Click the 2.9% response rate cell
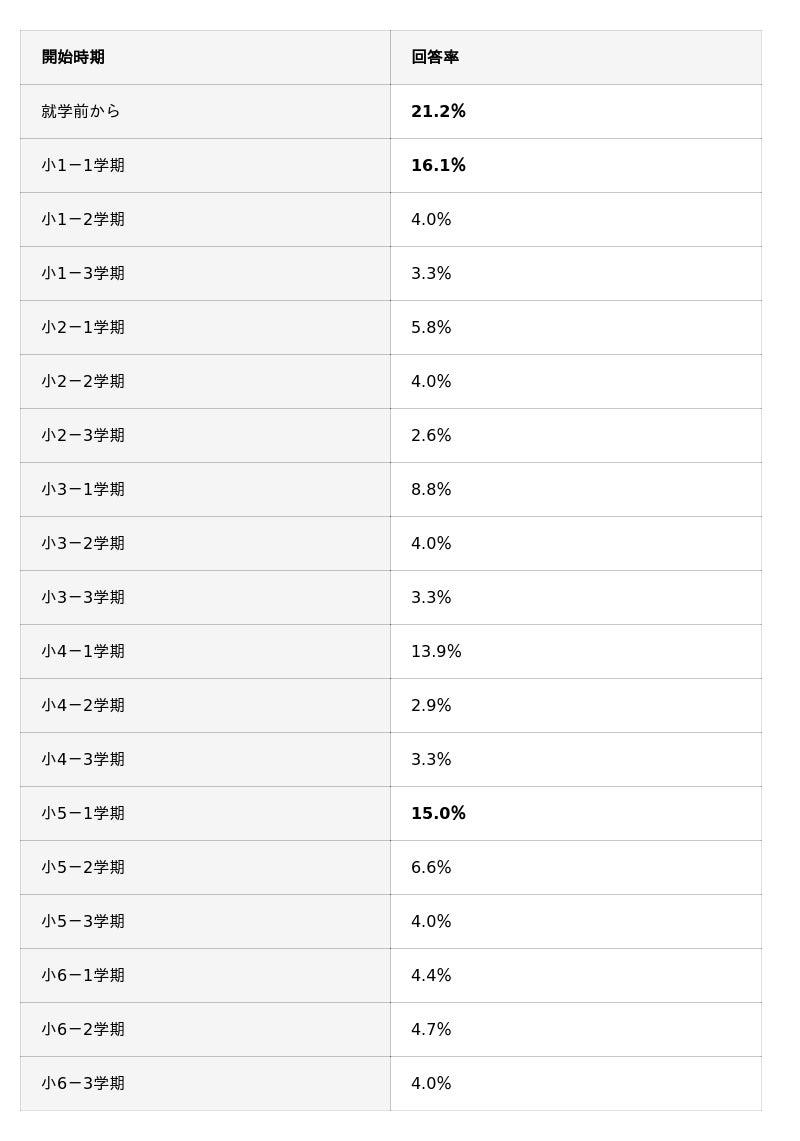This screenshot has height=1141, width=800. click(431, 706)
